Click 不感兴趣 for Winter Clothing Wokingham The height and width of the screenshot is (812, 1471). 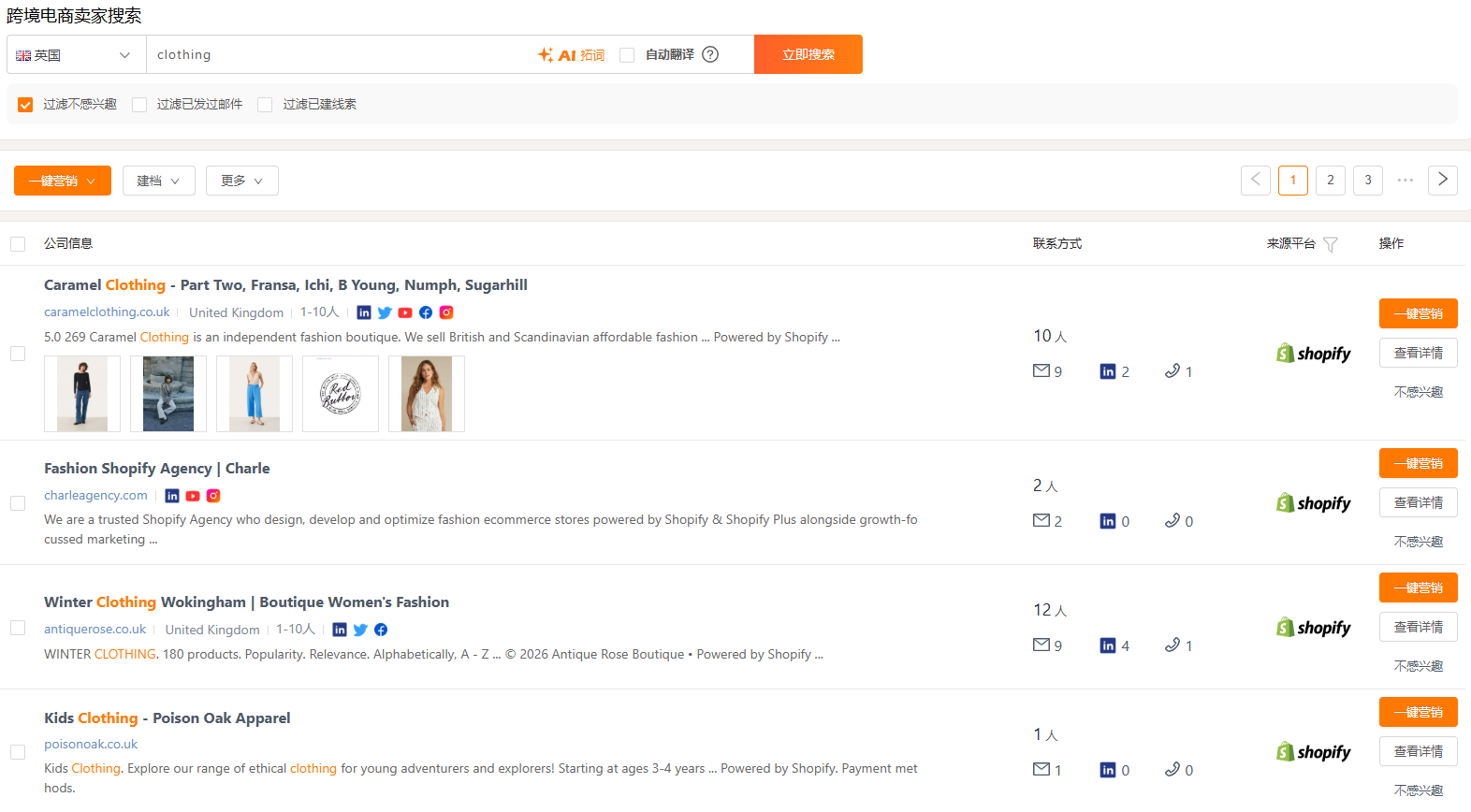(1419, 666)
